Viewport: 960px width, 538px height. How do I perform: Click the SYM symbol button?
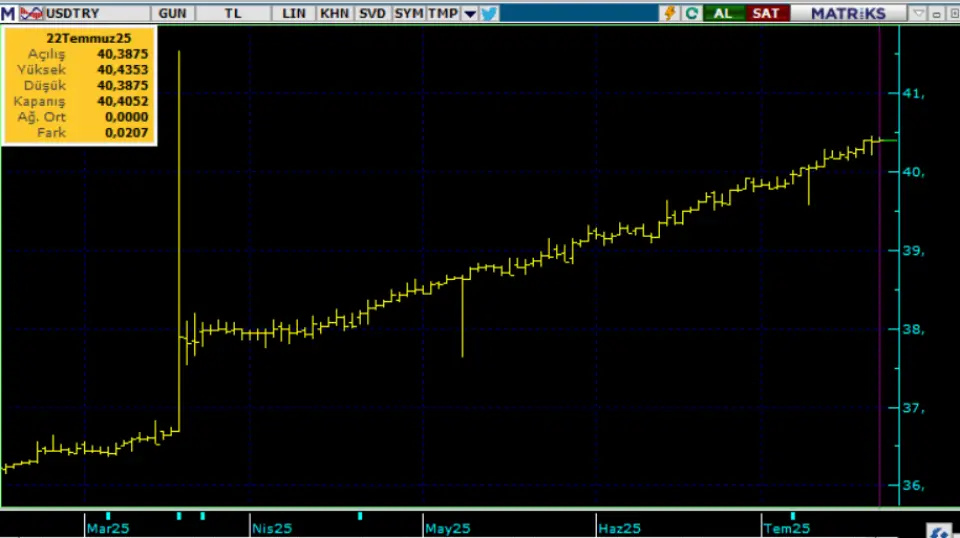408,13
